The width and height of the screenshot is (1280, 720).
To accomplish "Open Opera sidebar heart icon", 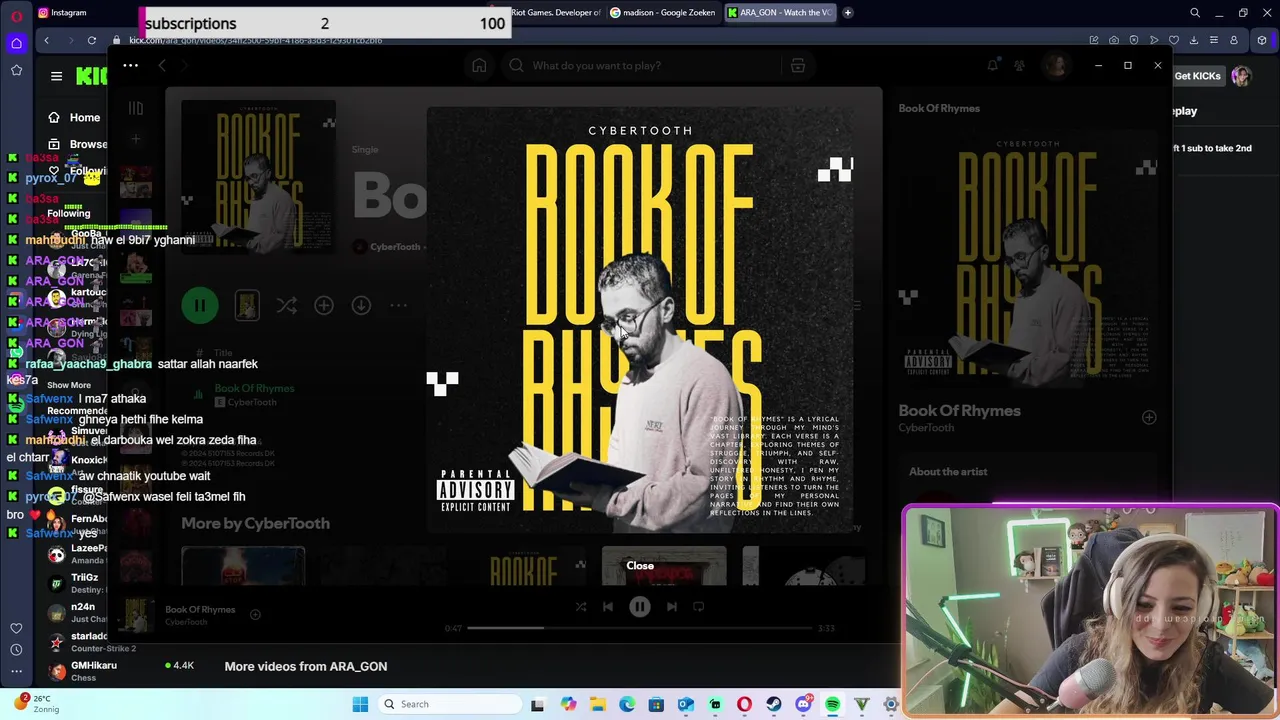I will tap(16, 628).
